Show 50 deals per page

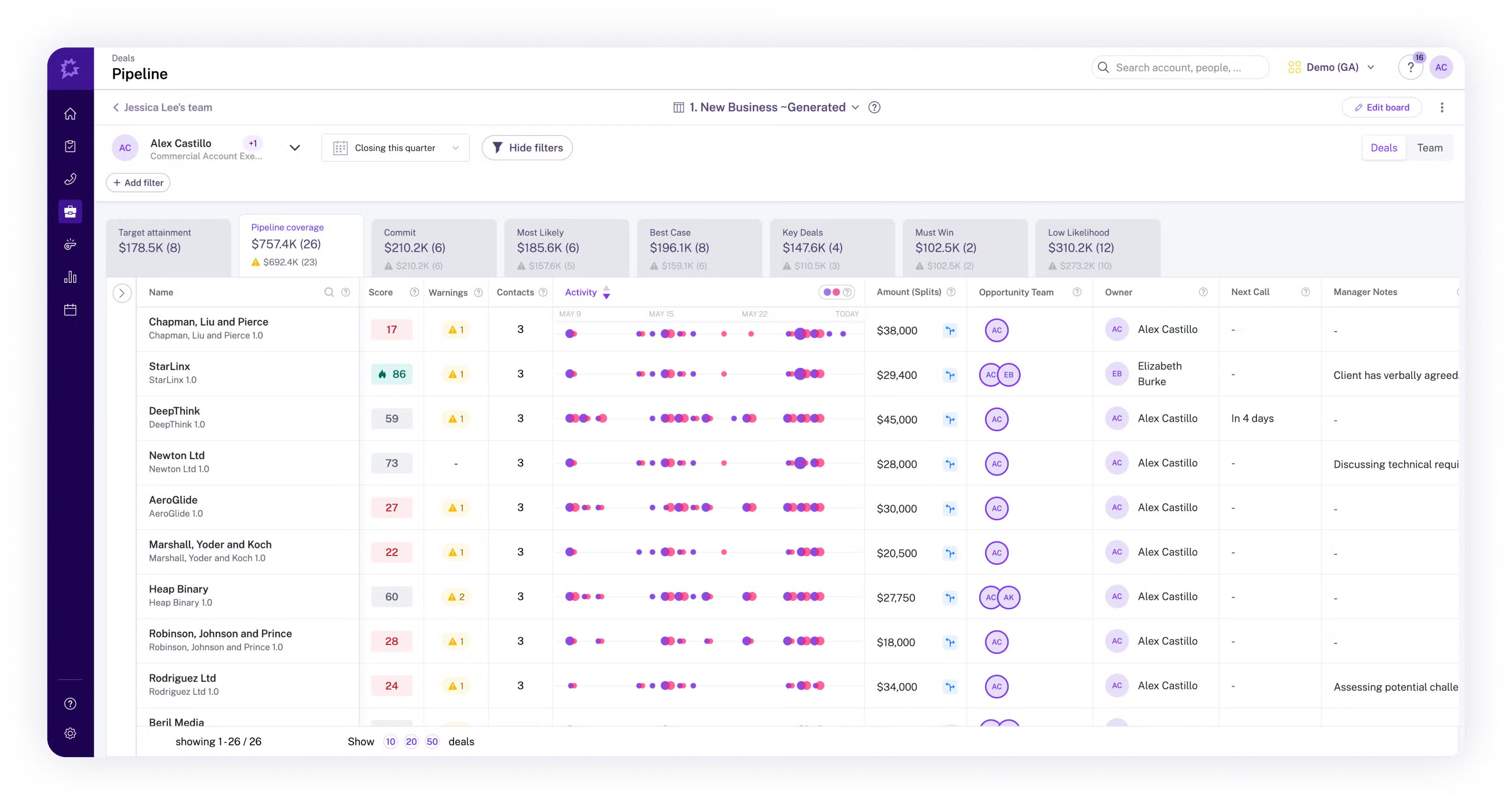pyautogui.click(x=432, y=742)
